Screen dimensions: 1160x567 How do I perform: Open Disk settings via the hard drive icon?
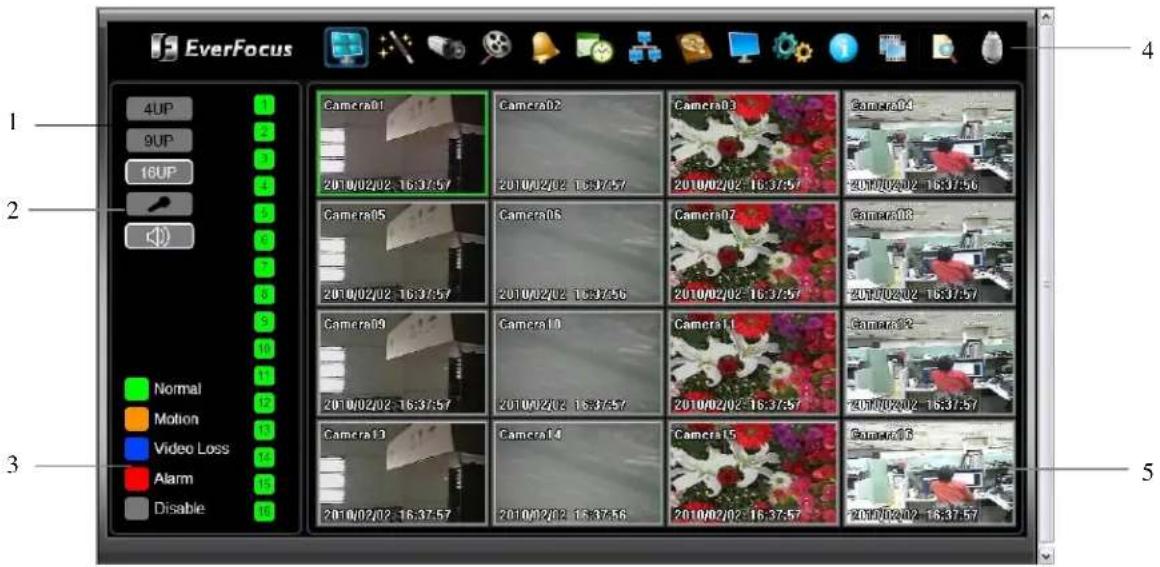694,49
